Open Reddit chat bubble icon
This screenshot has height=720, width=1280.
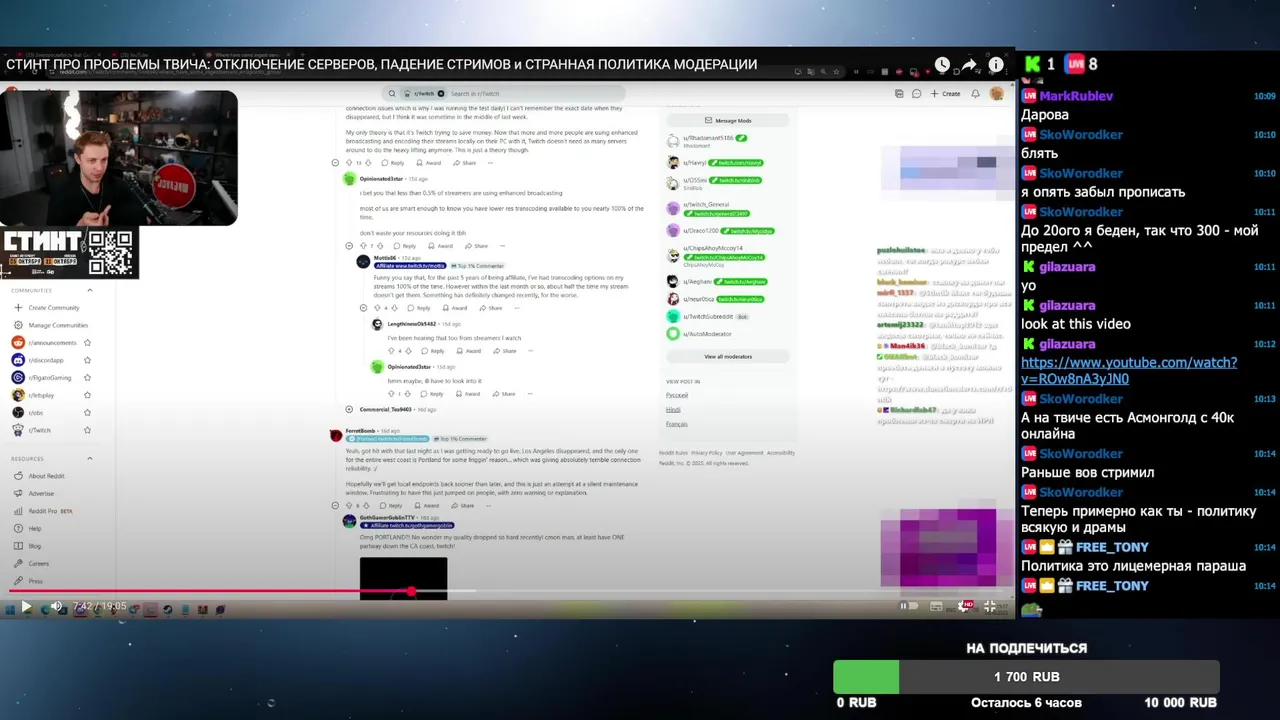point(916,93)
